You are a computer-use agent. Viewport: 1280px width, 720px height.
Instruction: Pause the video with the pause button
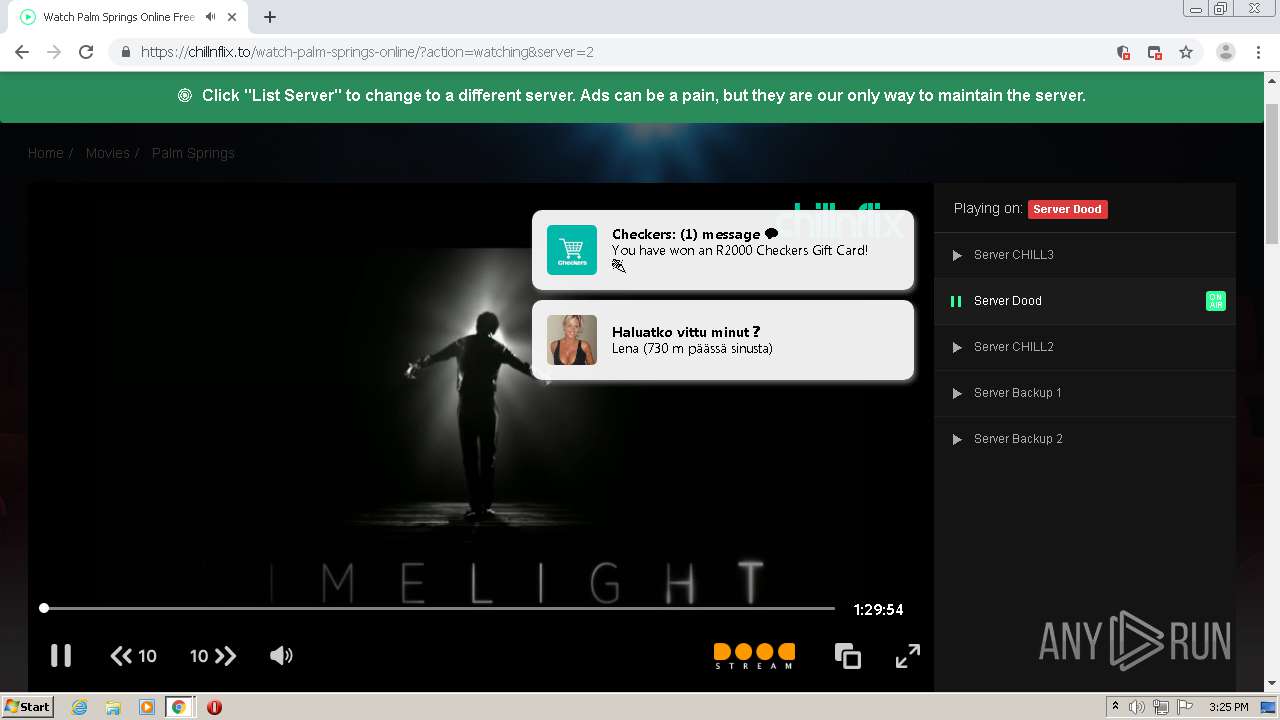click(61, 655)
